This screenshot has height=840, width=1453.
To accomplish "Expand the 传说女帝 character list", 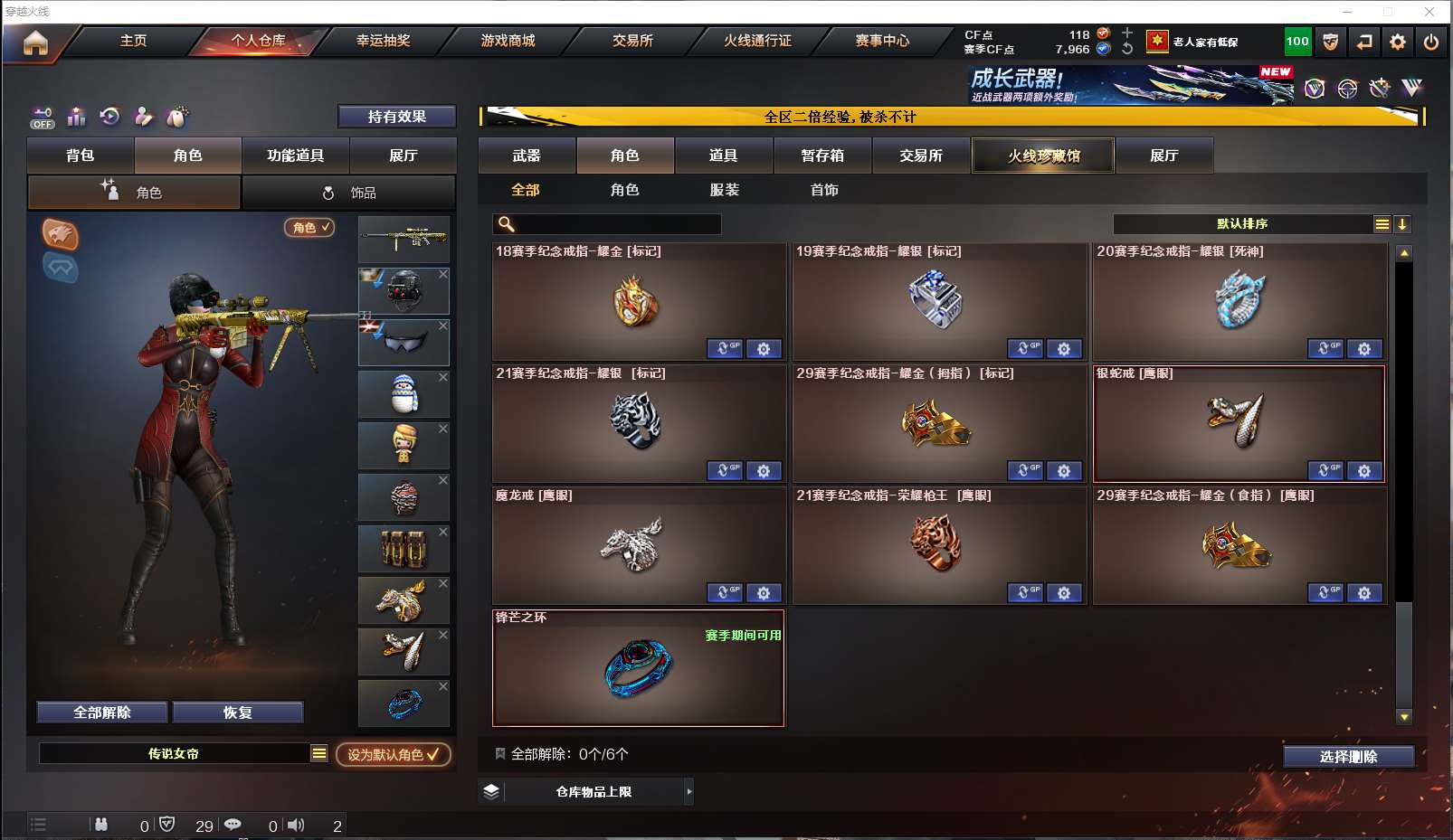I will tap(319, 753).
